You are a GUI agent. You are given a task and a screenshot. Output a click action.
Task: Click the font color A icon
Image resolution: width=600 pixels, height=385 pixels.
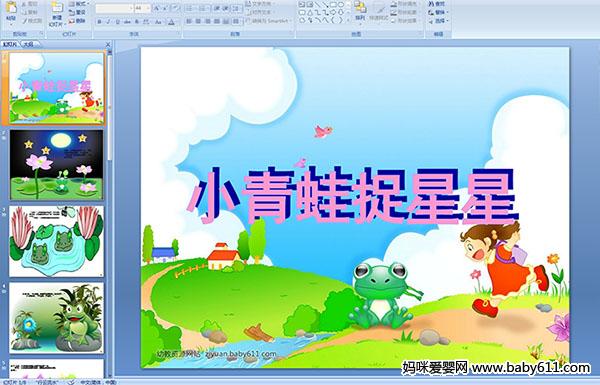click(x=171, y=22)
